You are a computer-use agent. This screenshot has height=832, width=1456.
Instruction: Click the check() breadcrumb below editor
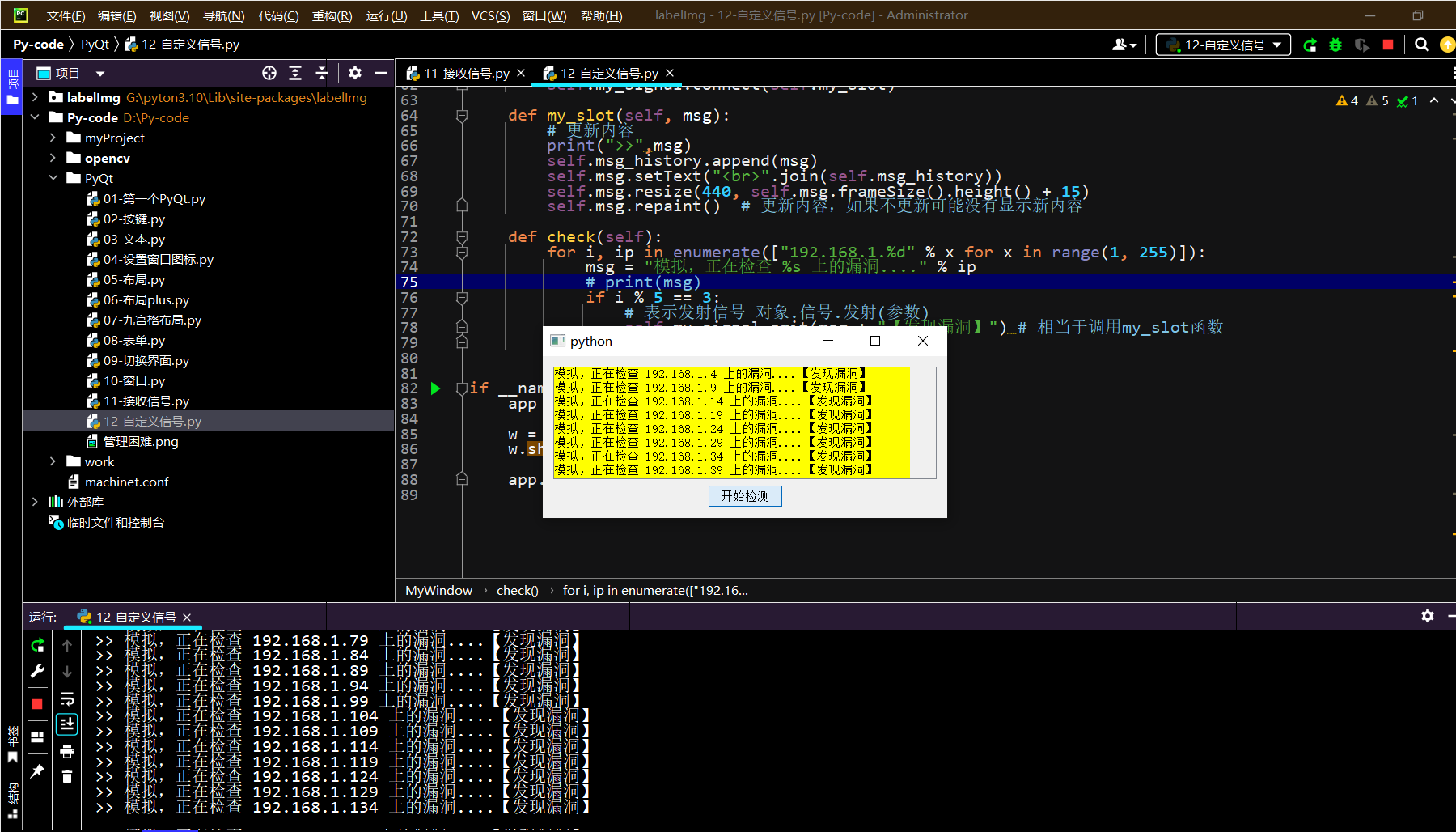click(x=518, y=591)
